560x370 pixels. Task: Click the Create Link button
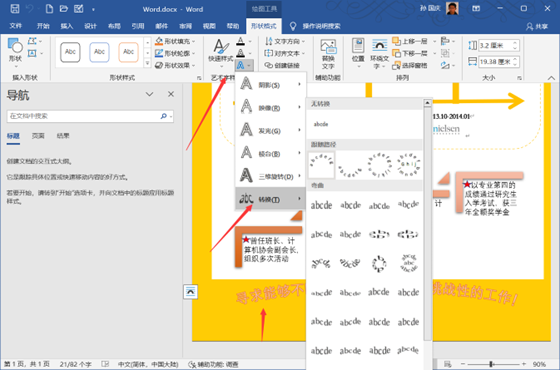pyautogui.click(x=282, y=65)
